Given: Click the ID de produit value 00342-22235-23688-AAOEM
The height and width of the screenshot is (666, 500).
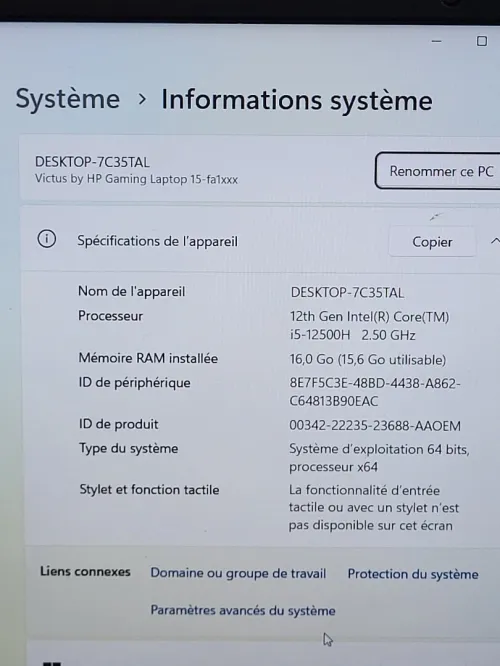Looking at the screenshot, I should [375, 425].
